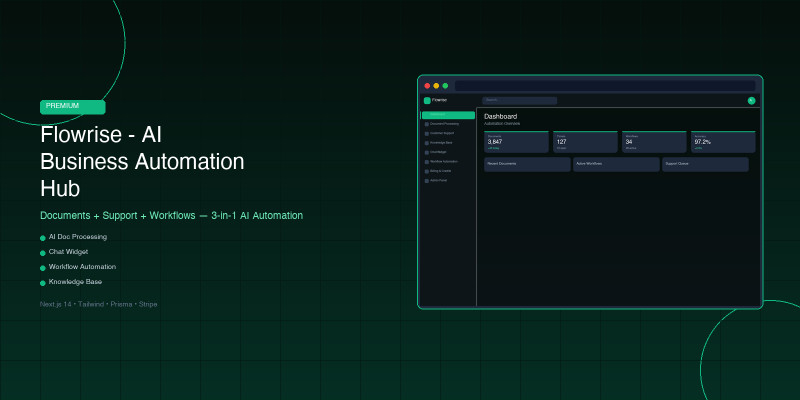Click the Flowrise logo icon in sidebar
This screenshot has height=400, width=800.
point(427,100)
